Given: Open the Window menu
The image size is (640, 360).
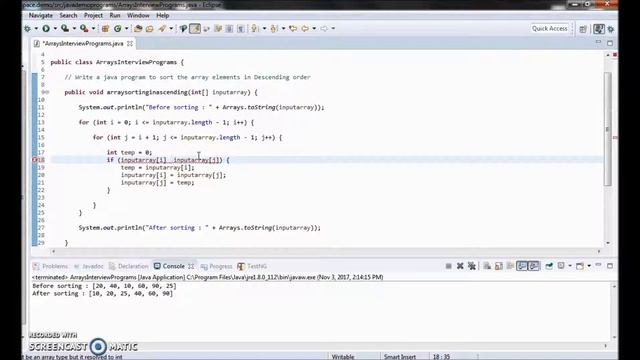Looking at the screenshot, I should click(138, 16).
